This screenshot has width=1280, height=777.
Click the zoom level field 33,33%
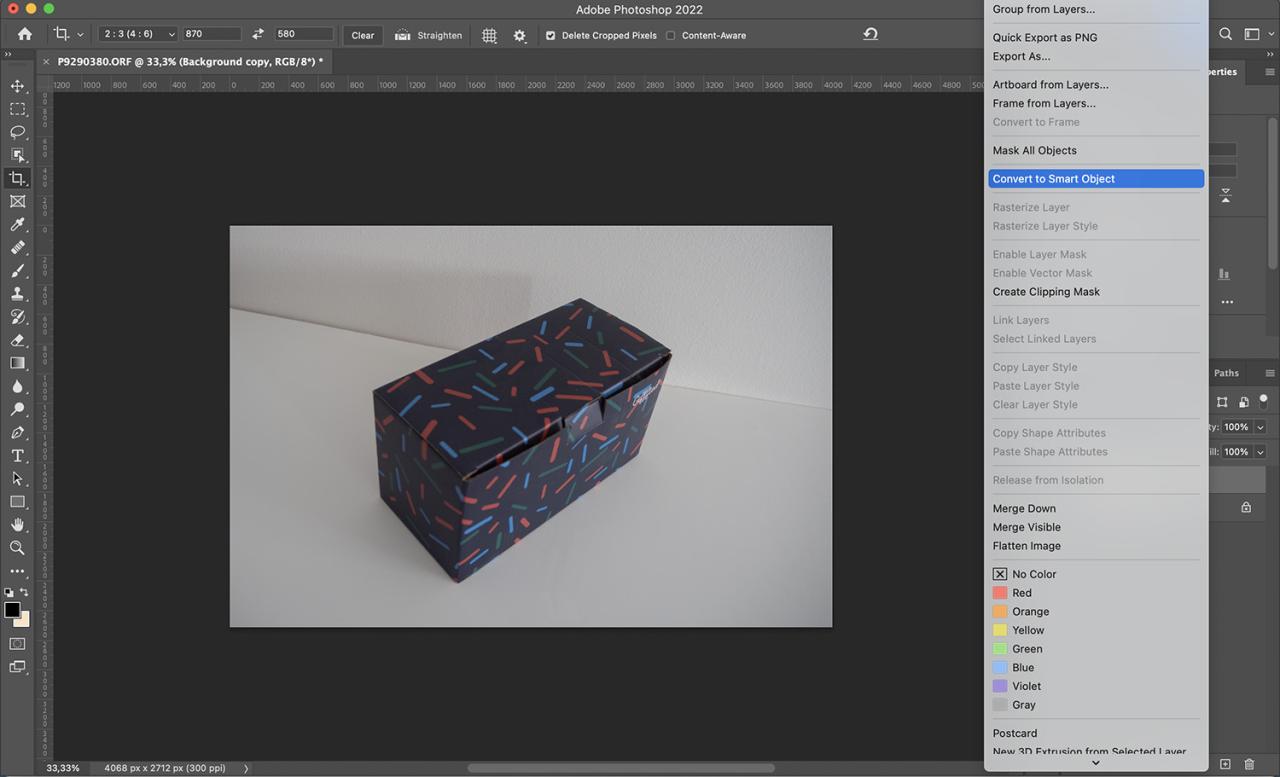click(63, 768)
